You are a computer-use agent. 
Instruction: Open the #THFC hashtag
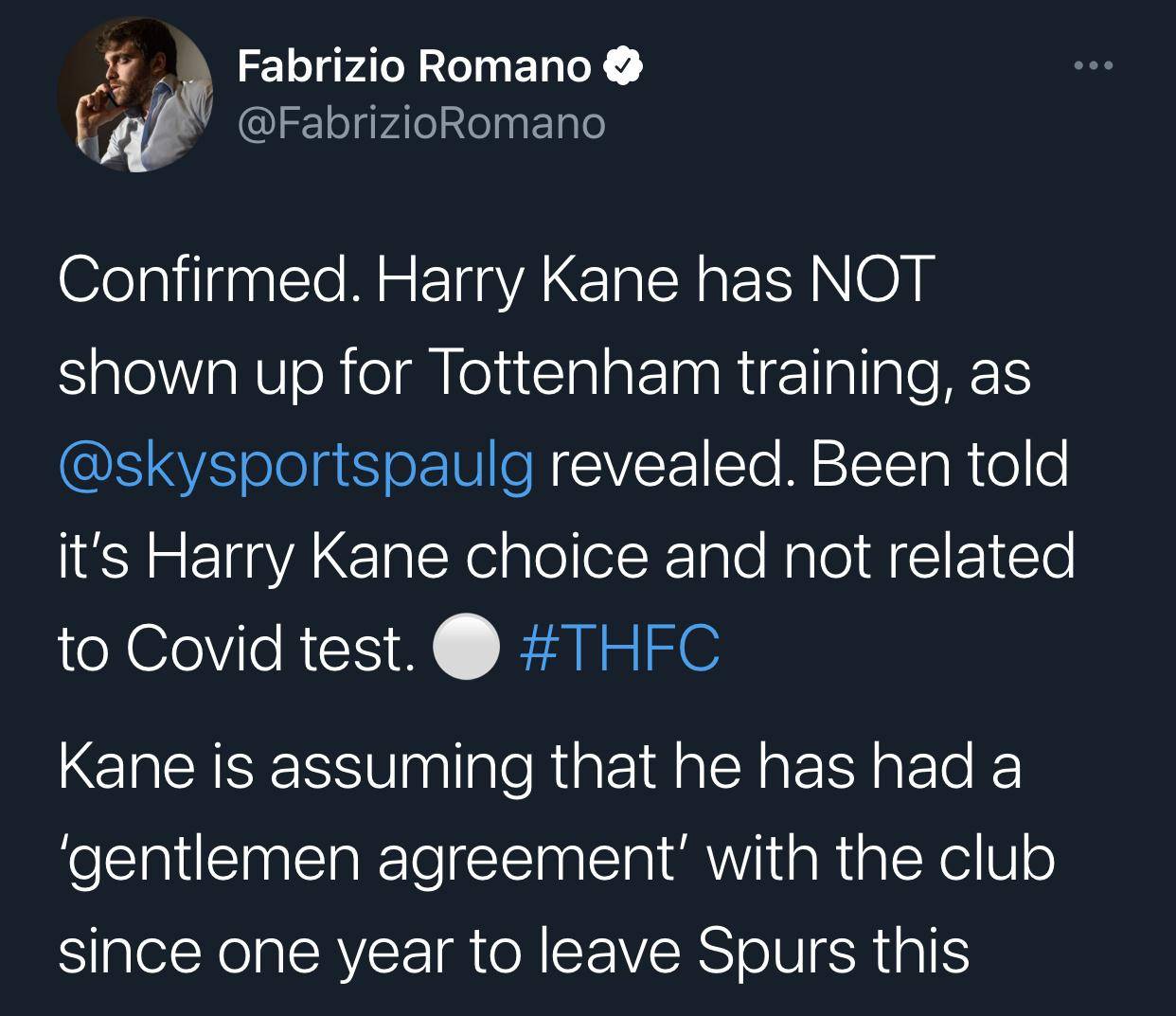tap(620, 649)
